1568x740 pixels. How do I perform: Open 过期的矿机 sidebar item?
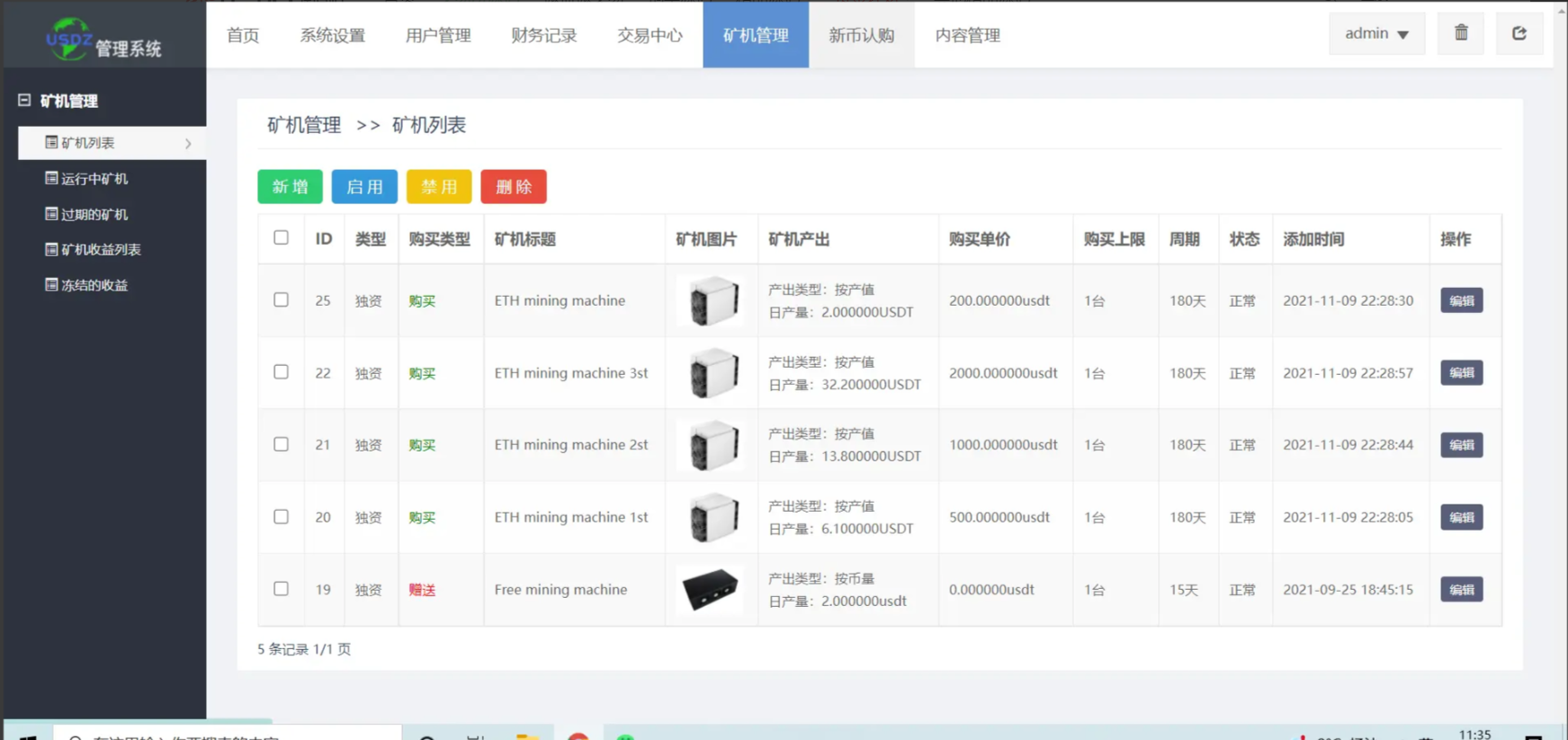pyautogui.click(x=94, y=215)
